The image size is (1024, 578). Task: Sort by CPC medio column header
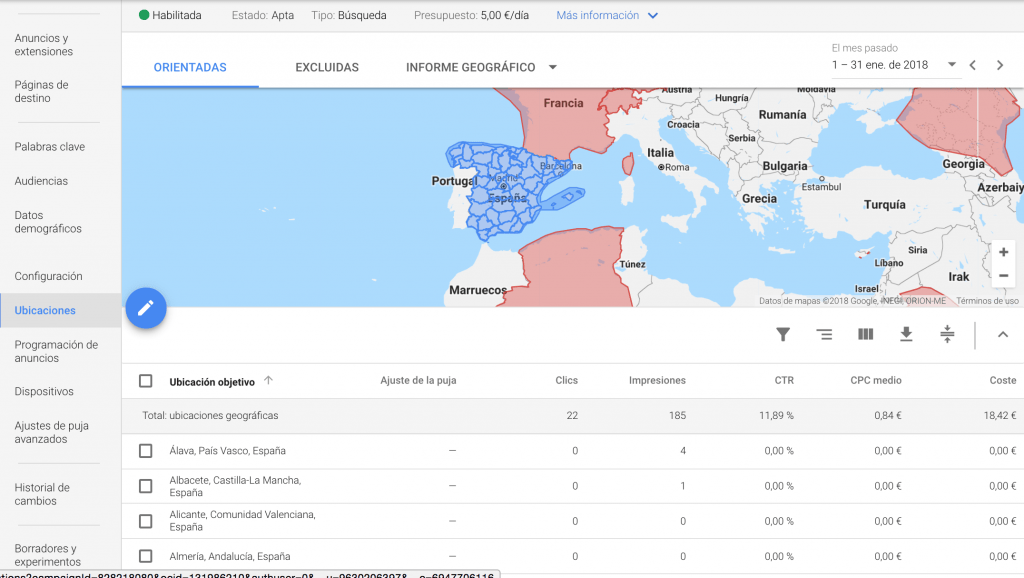(876, 380)
